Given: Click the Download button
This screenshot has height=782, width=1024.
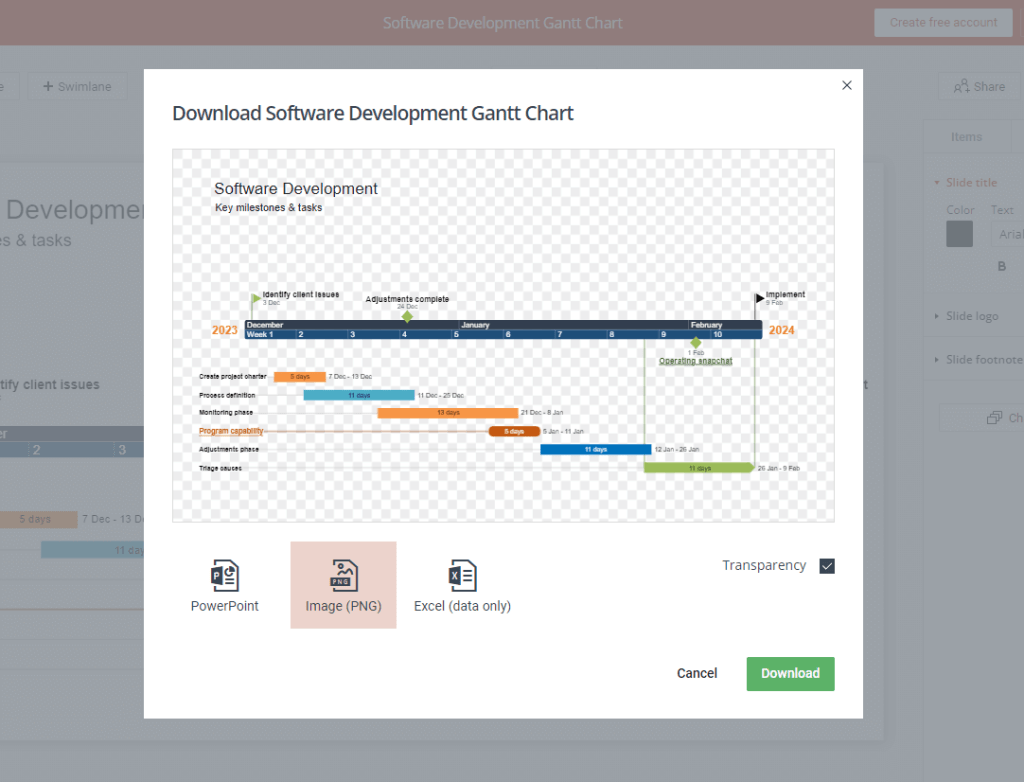Looking at the screenshot, I should point(790,673).
